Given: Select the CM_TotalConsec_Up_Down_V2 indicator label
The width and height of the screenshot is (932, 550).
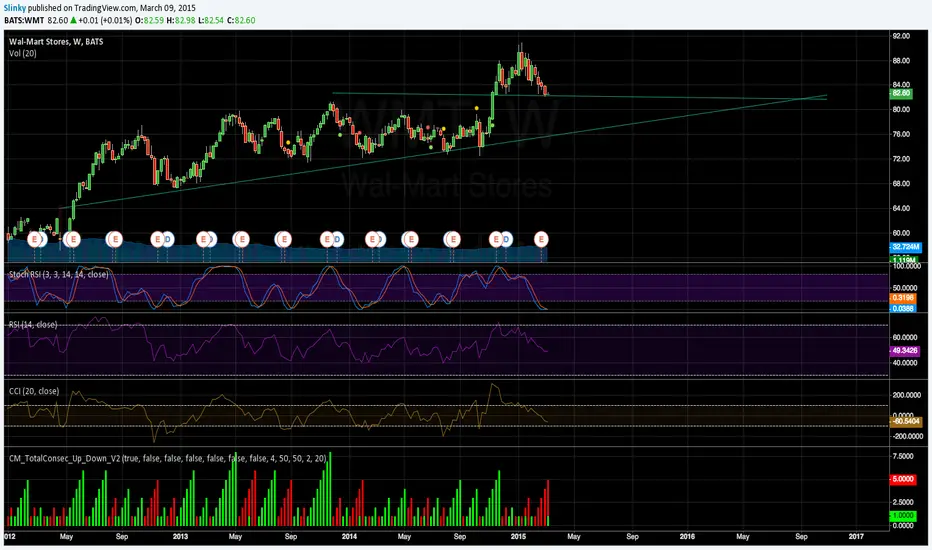Looking at the screenshot, I should click(x=168, y=458).
